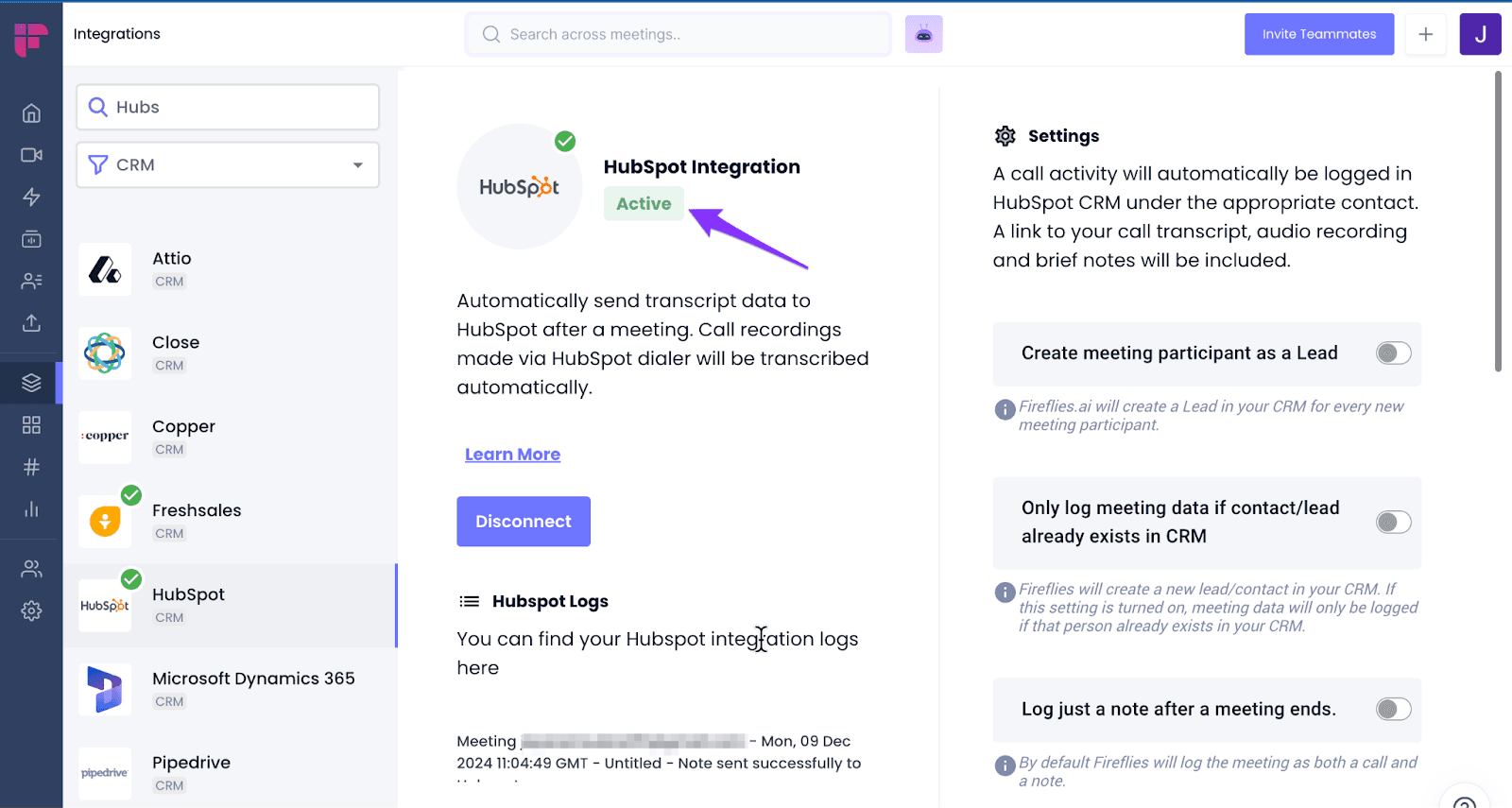Select Pipedrive CRM integration

[x=230, y=773]
